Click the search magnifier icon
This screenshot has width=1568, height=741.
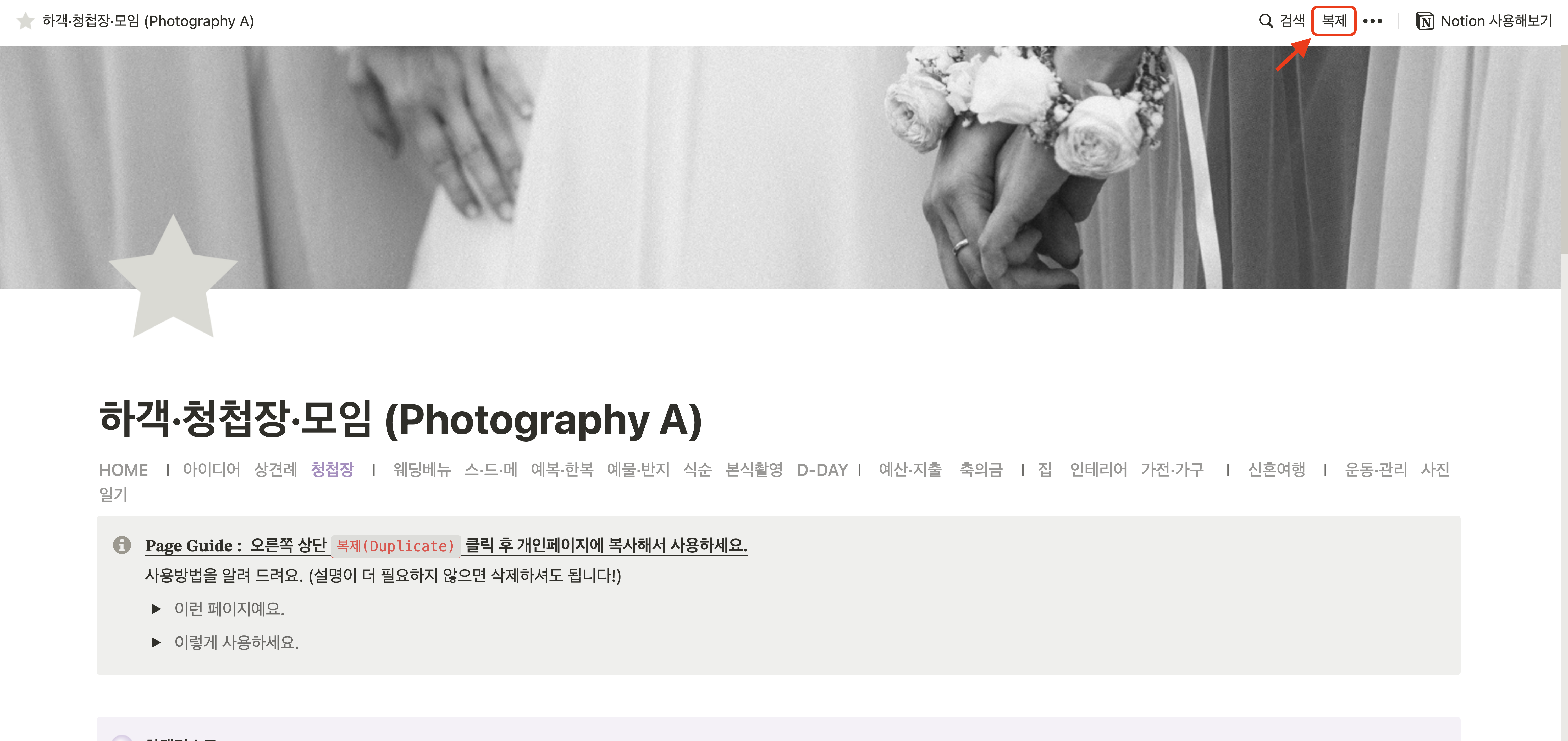click(1266, 21)
